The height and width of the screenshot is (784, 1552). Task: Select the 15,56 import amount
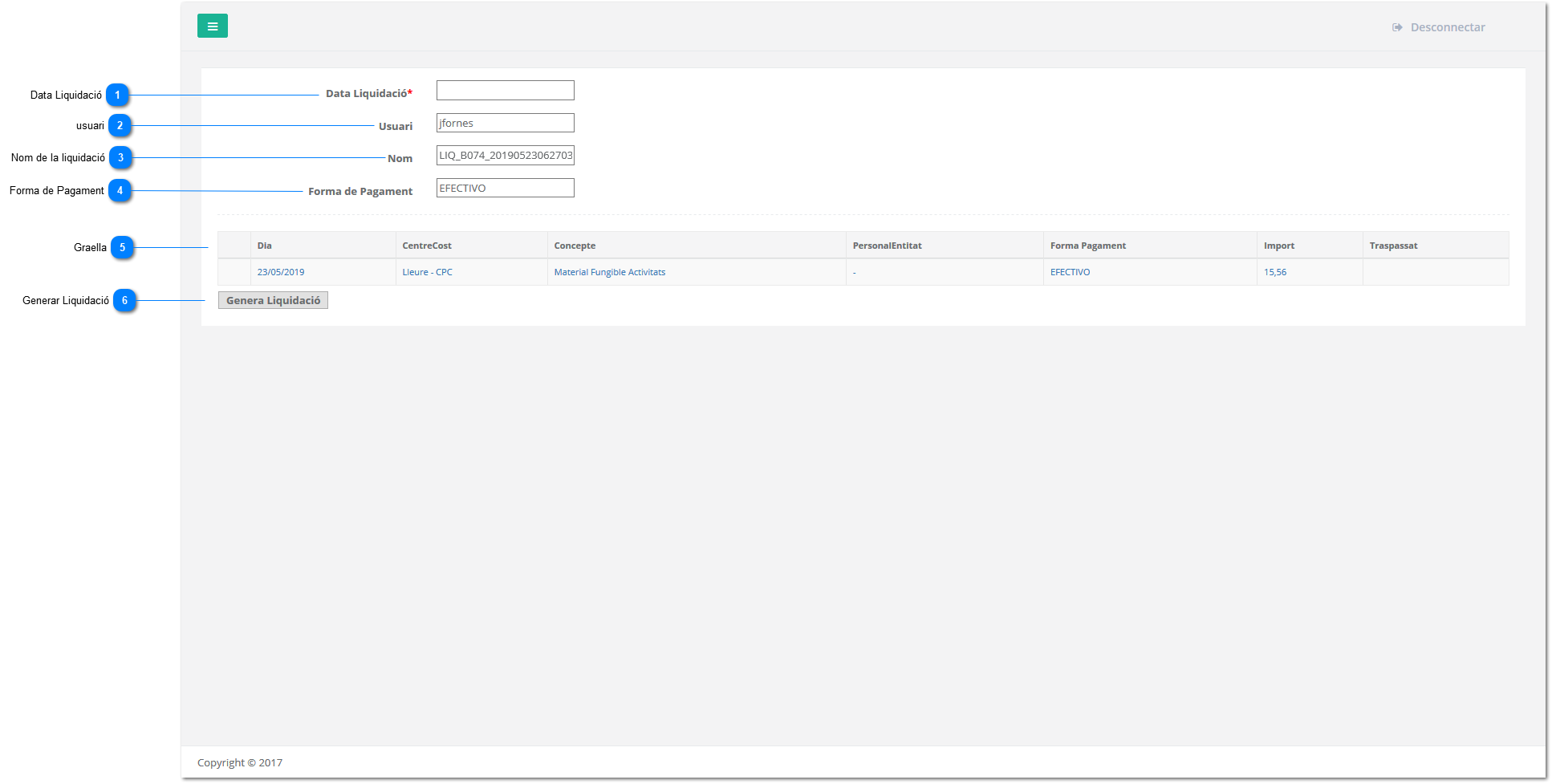(1274, 273)
